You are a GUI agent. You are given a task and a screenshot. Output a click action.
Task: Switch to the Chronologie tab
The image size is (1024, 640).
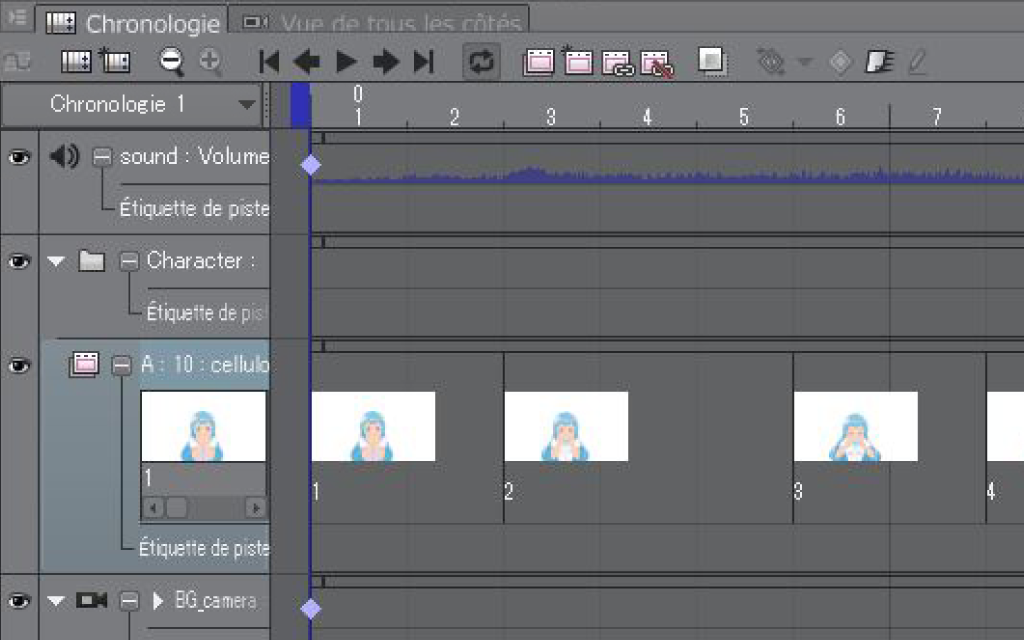(x=133, y=24)
